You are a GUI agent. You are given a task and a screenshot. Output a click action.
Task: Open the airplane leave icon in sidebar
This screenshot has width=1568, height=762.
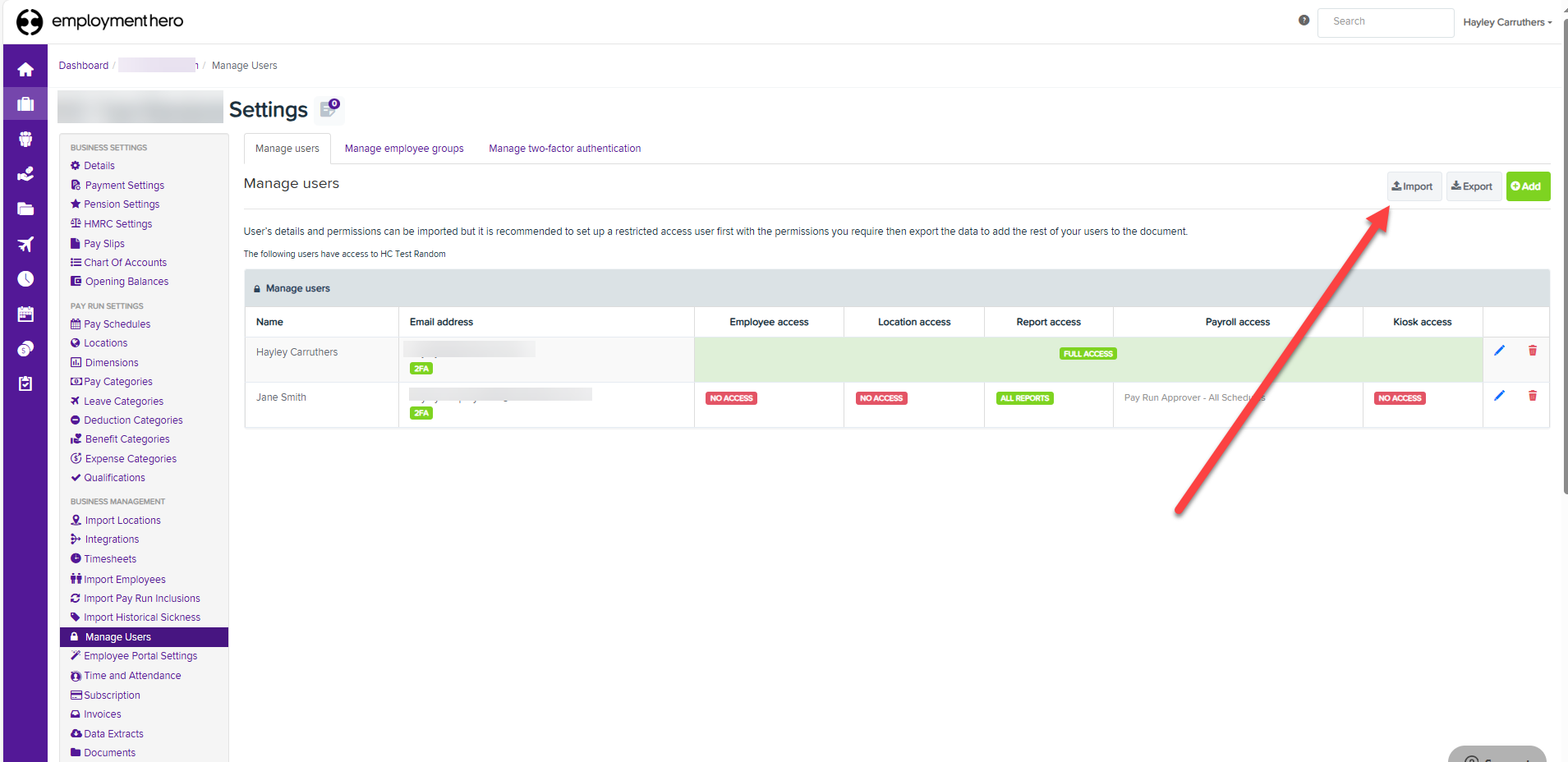click(25, 244)
